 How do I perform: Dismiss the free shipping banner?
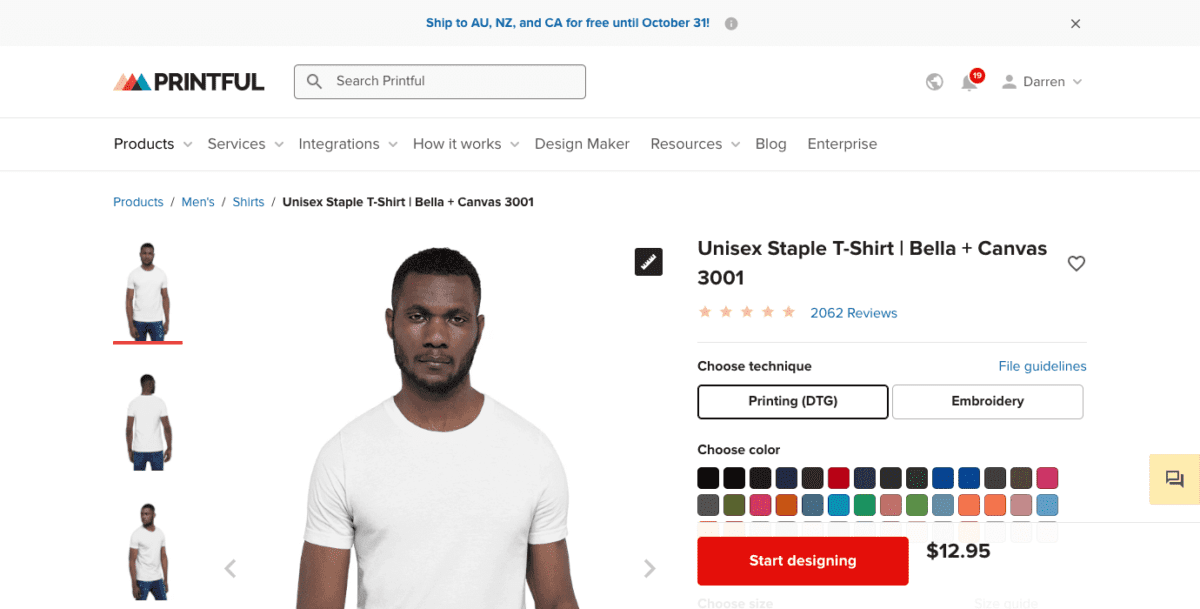(x=1075, y=24)
